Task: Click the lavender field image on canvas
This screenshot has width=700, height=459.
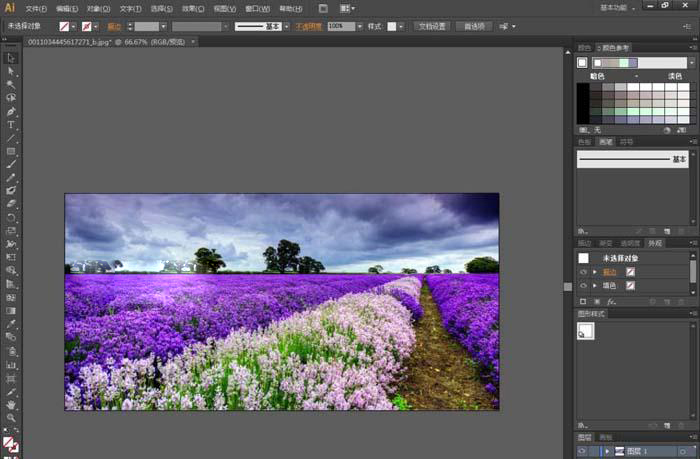Action: coord(281,301)
